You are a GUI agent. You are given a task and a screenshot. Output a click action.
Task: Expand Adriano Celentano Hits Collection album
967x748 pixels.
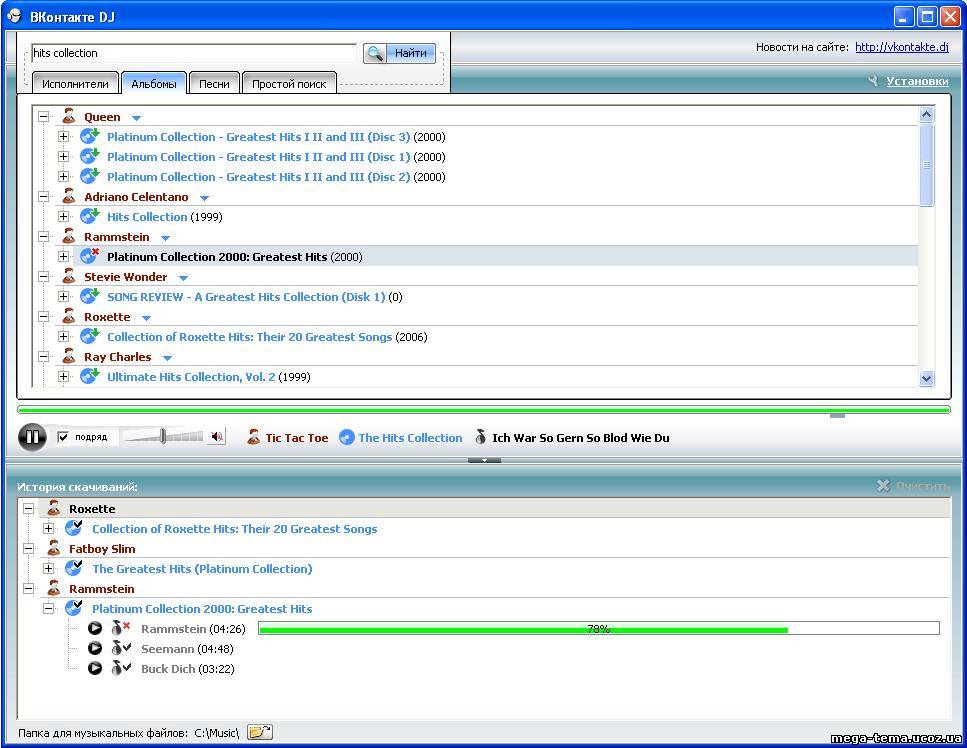(64, 216)
